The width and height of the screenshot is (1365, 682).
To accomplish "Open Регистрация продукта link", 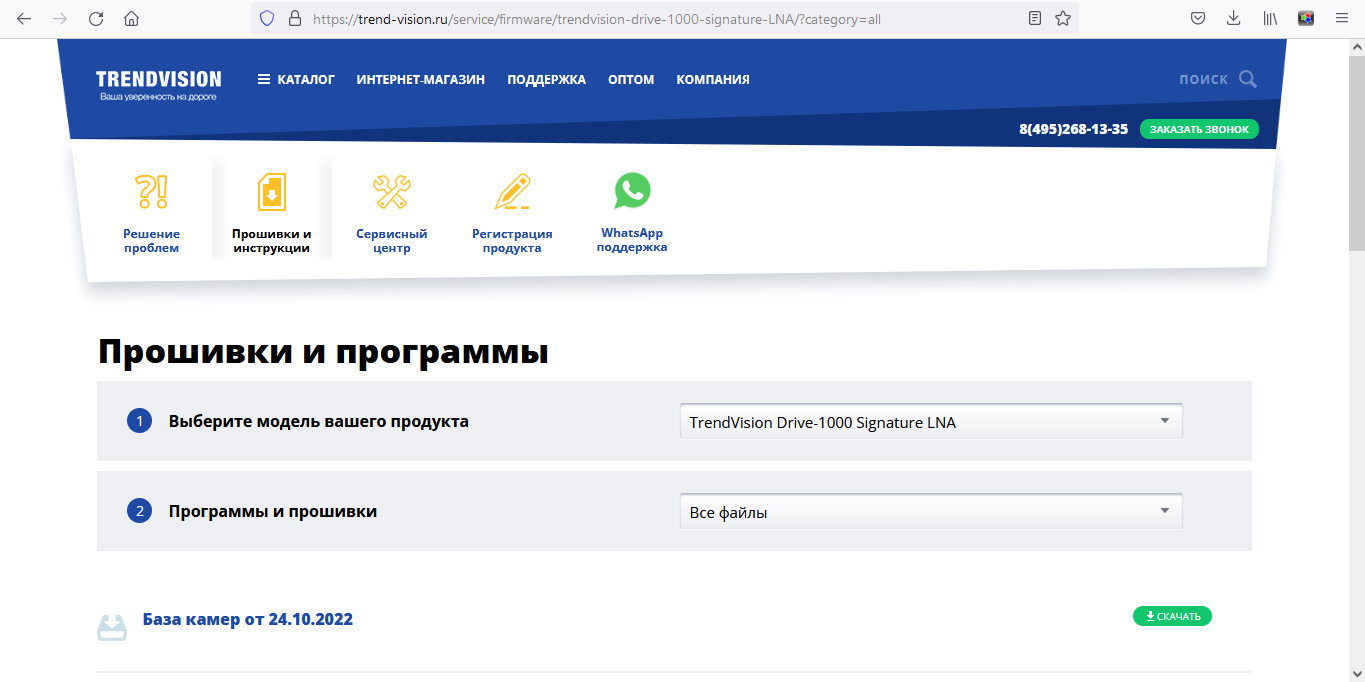I will click(512, 241).
